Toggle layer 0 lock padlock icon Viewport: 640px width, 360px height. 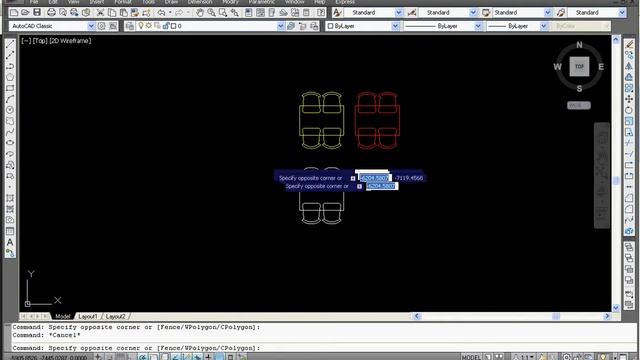[166, 26]
